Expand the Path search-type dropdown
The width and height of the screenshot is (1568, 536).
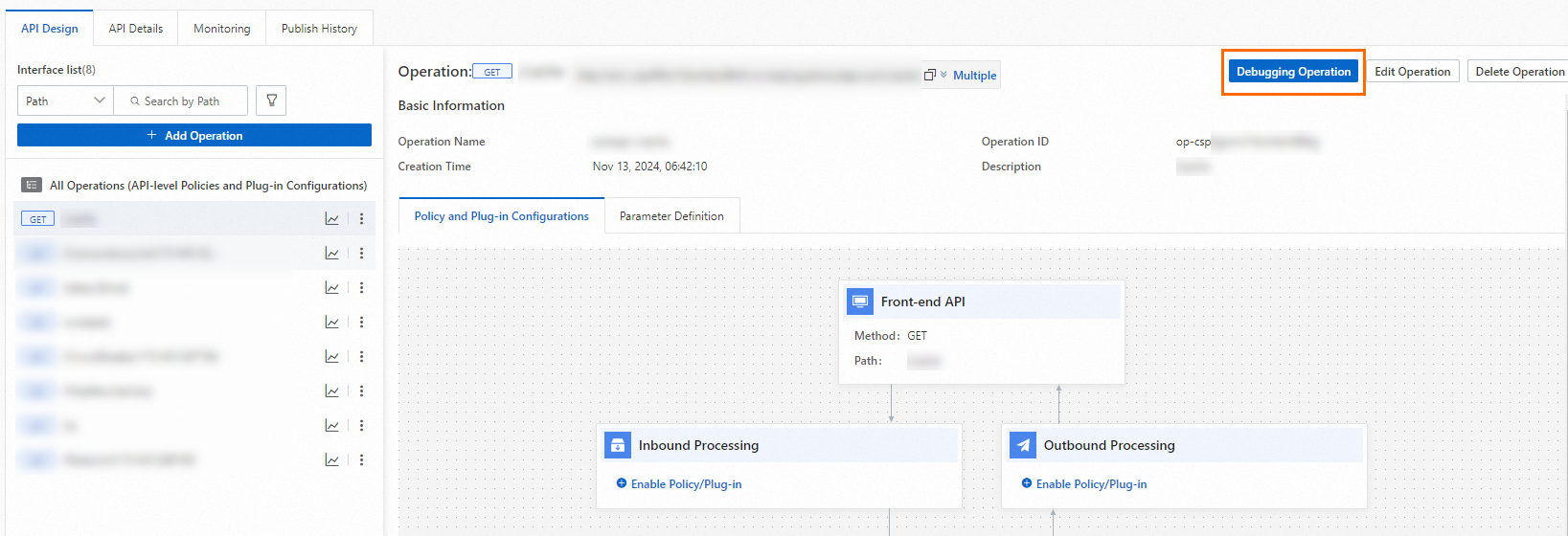(65, 100)
